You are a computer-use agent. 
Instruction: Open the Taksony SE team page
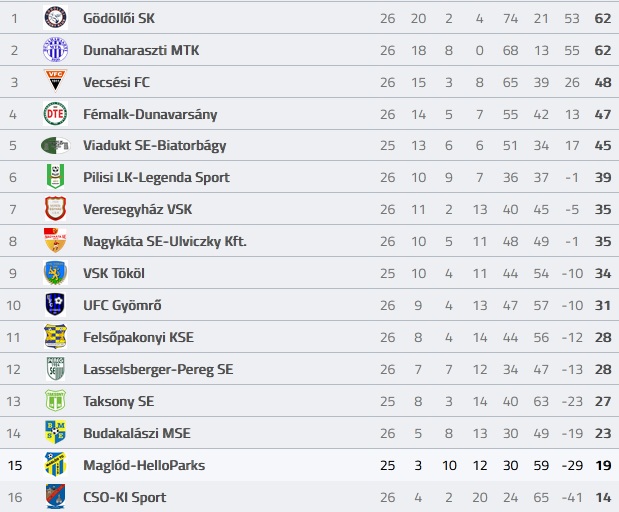click(118, 401)
